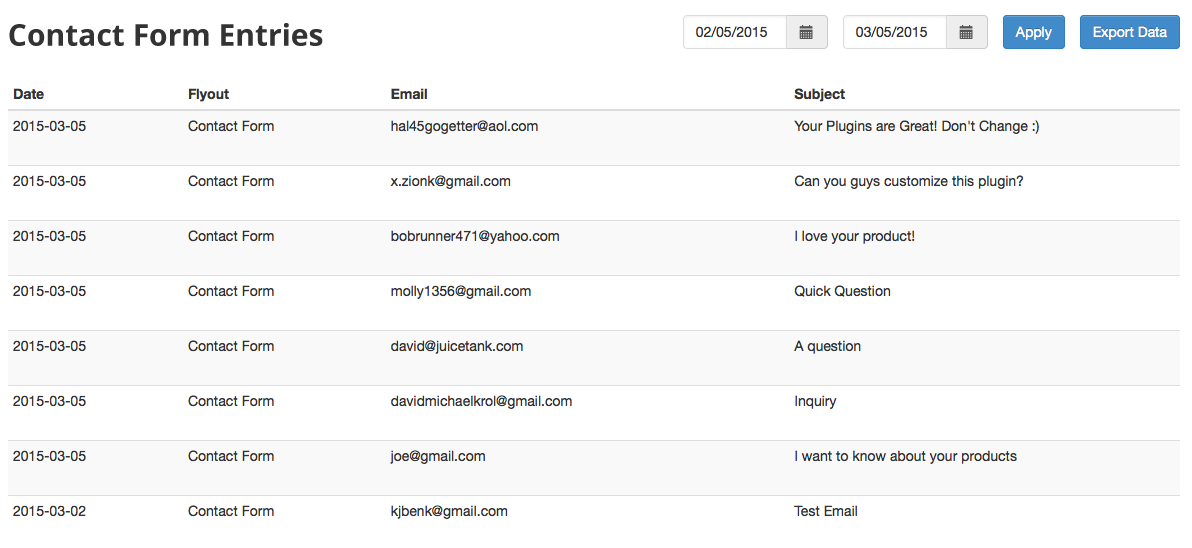Viewport: 1192px width, 548px height.
Task: Click the david@juicetank.com email
Action: tap(456, 346)
